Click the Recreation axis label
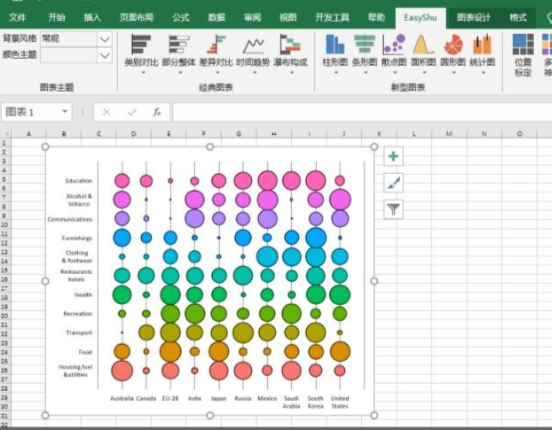Screen dimensions: 552x430 click(x=77, y=313)
